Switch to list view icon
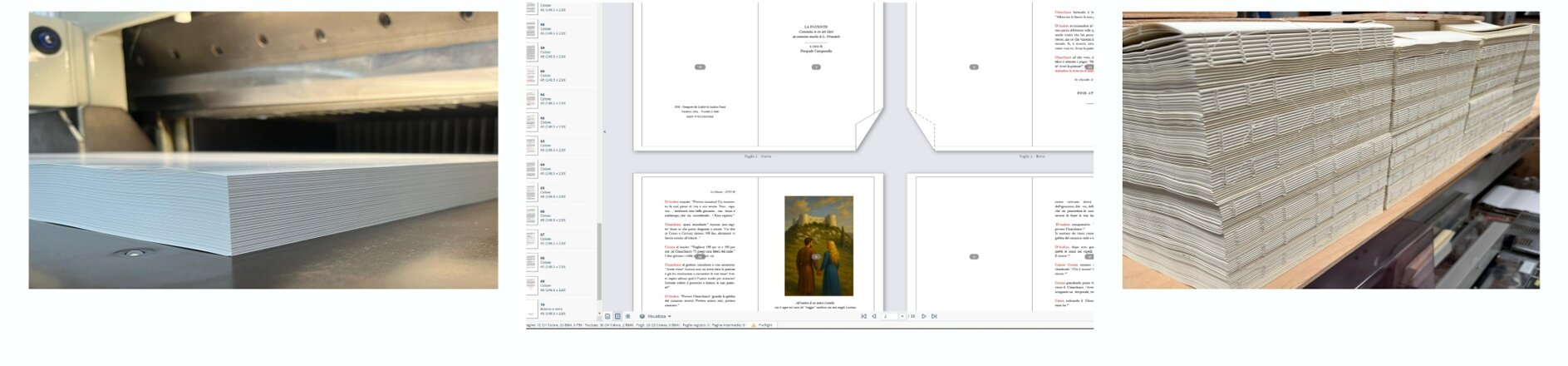This screenshot has height=366, width=1568. [627, 316]
